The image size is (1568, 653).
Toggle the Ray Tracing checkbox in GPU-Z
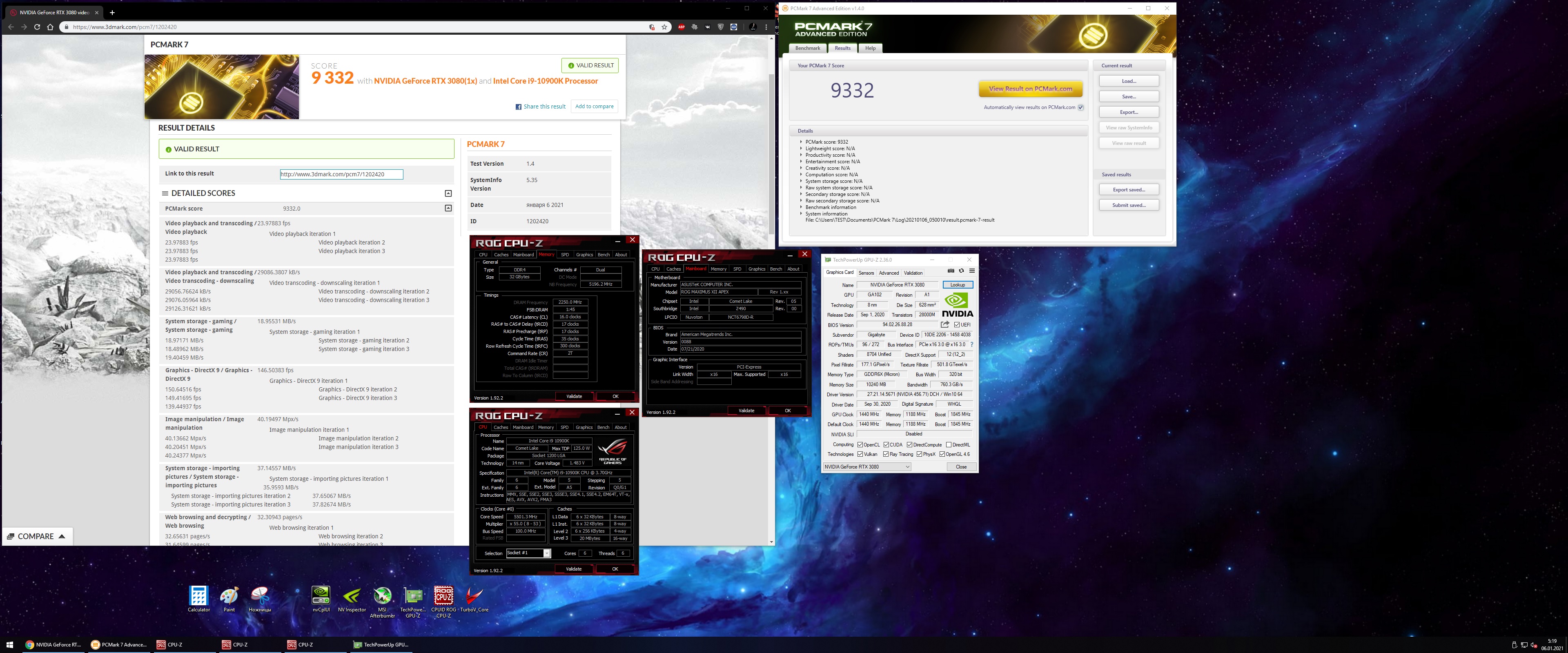[886, 454]
